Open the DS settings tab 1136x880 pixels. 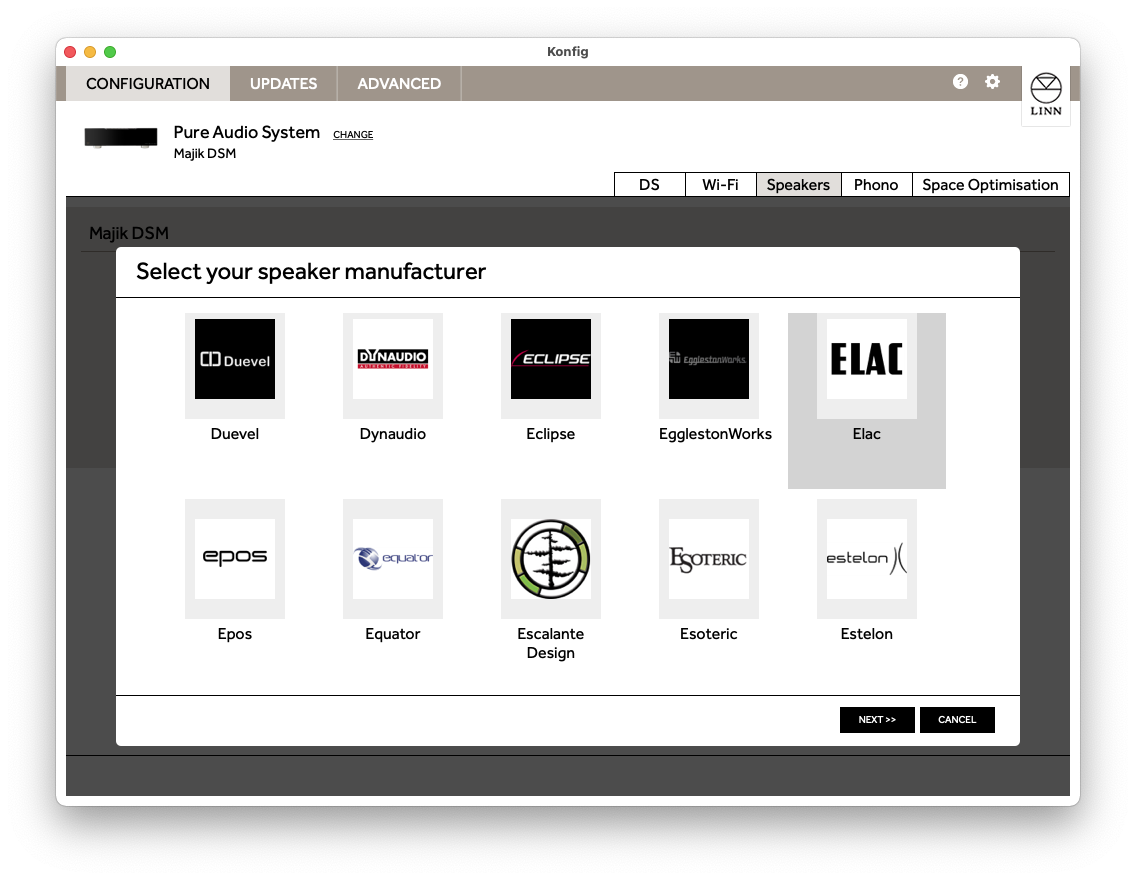pos(649,185)
